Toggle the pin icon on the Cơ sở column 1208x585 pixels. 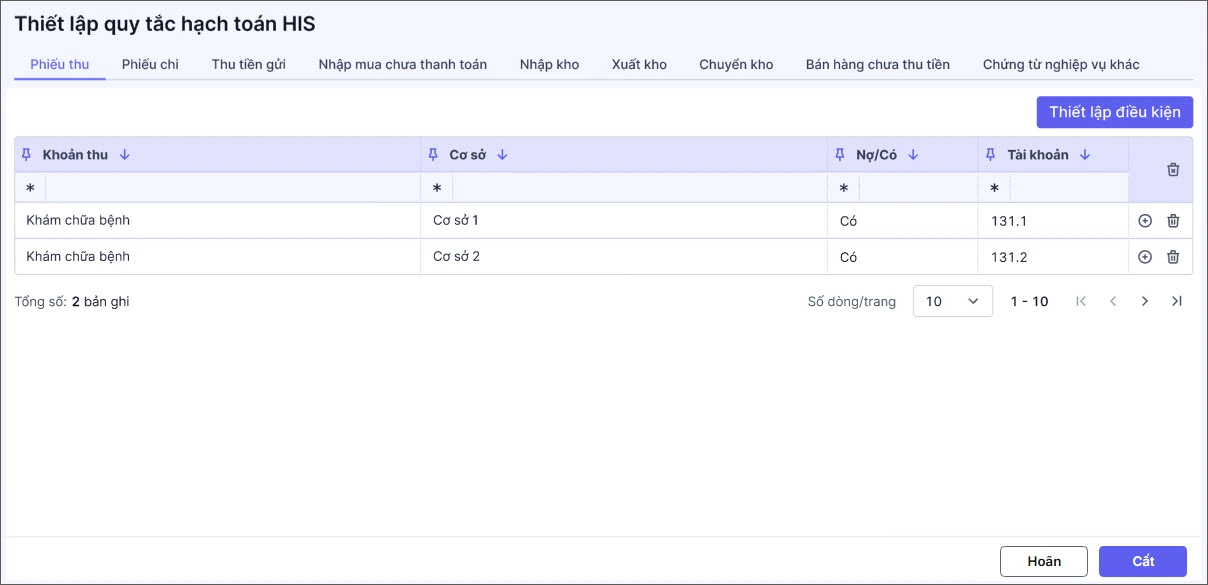point(433,155)
